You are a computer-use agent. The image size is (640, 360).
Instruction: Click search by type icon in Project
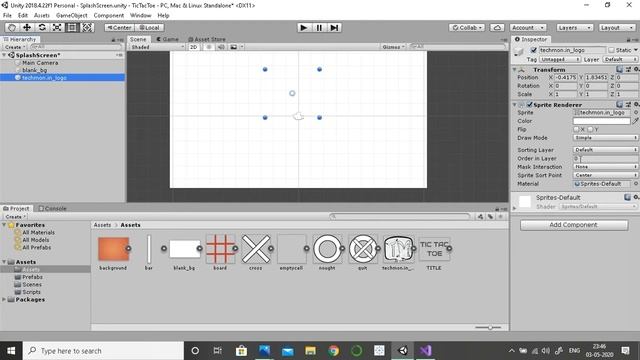tap(480, 216)
